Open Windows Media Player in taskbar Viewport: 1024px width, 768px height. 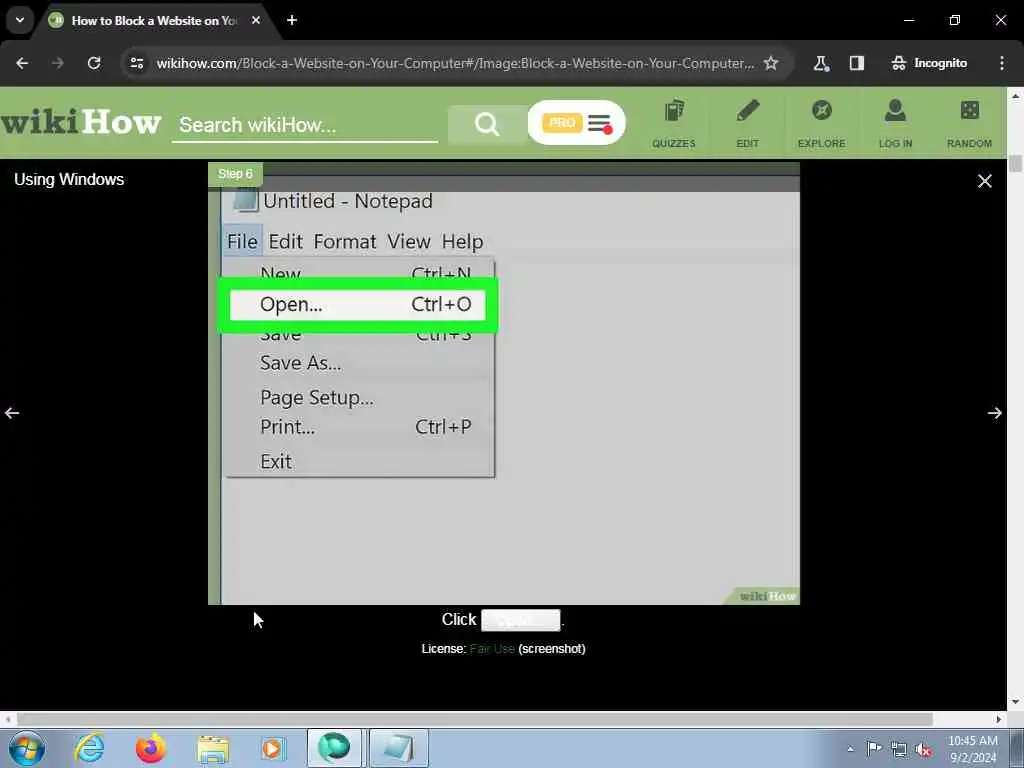click(273, 748)
